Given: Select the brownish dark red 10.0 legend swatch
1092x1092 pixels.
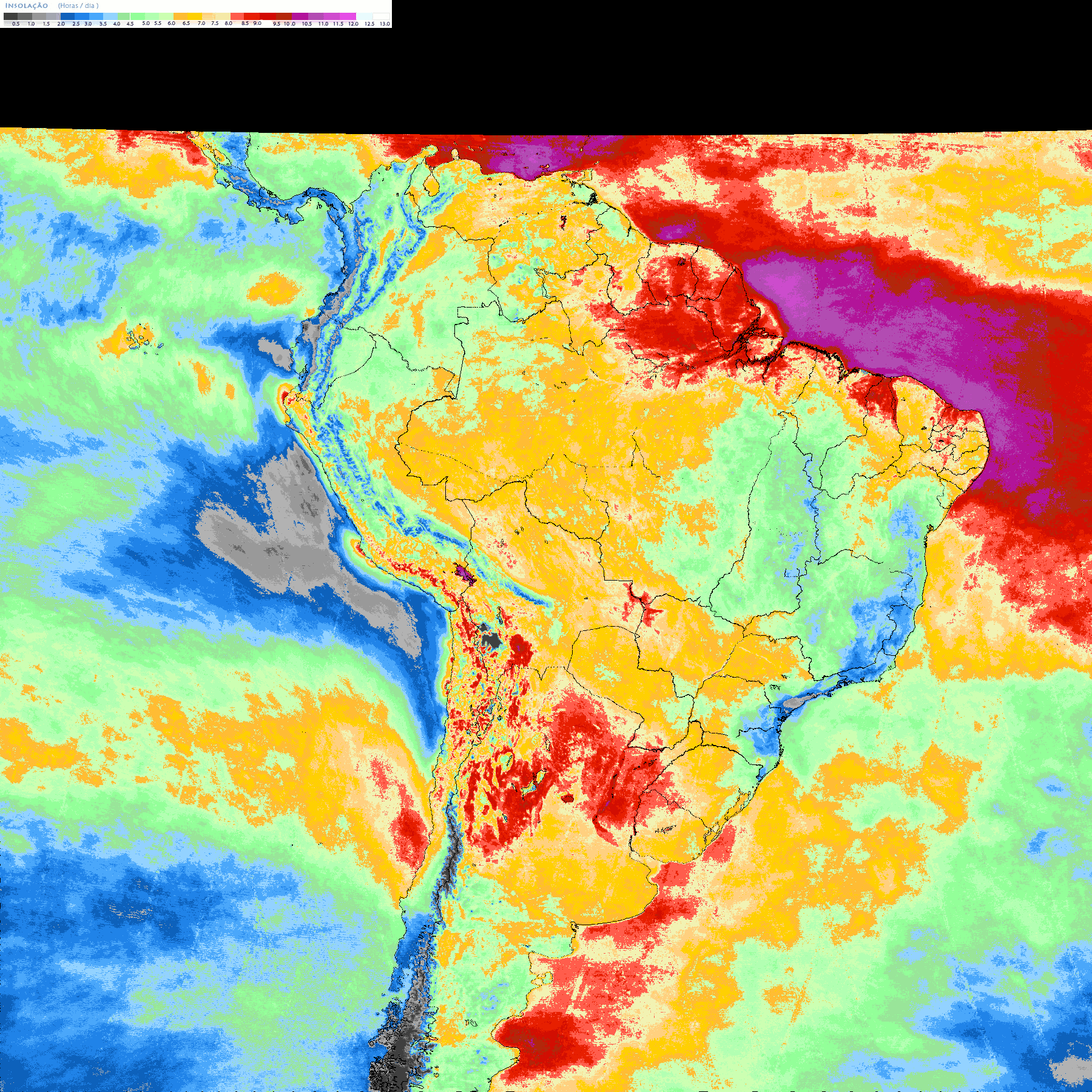Looking at the screenshot, I should point(284,16).
